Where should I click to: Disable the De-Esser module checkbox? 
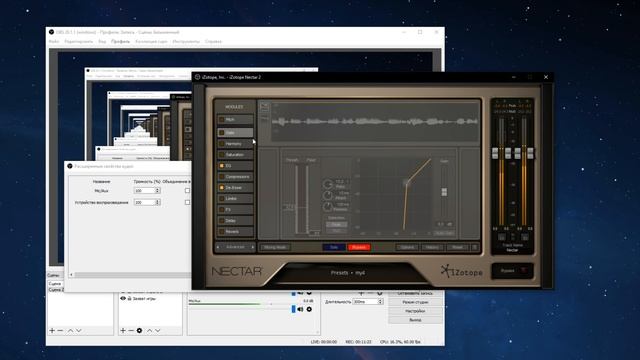[222, 188]
